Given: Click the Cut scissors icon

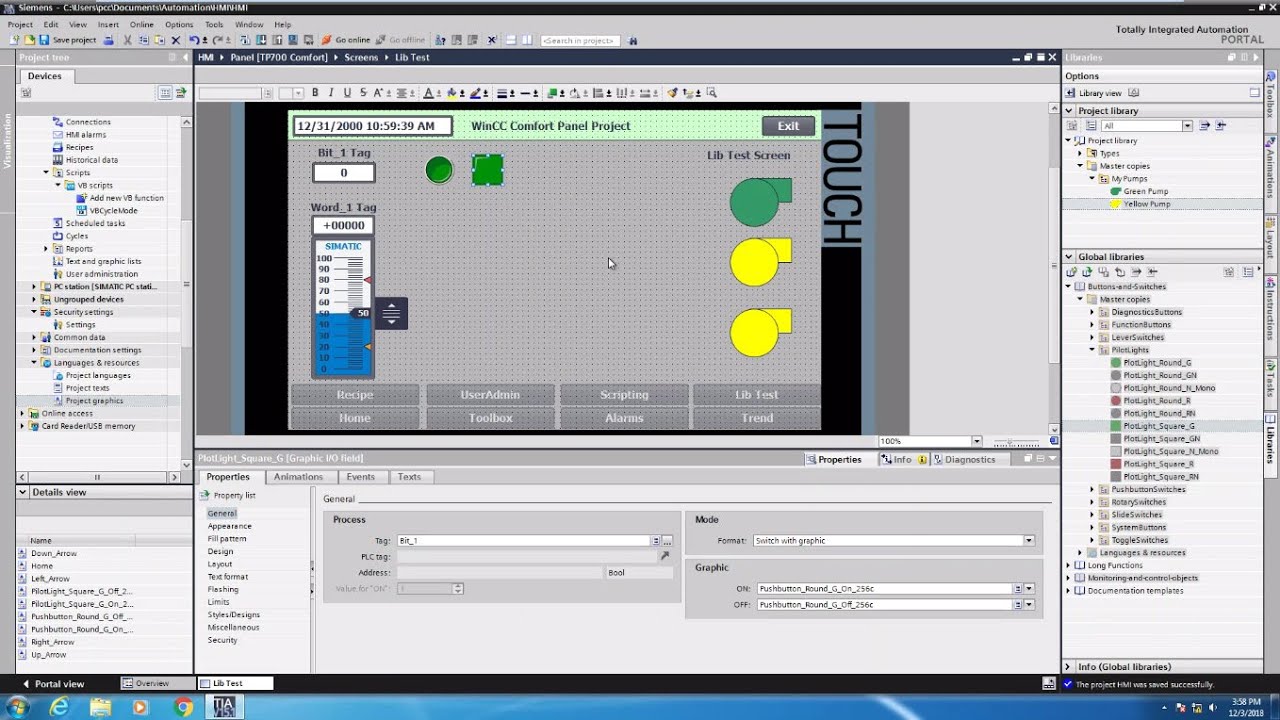Looking at the screenshot, I should [x=127, y=40].
